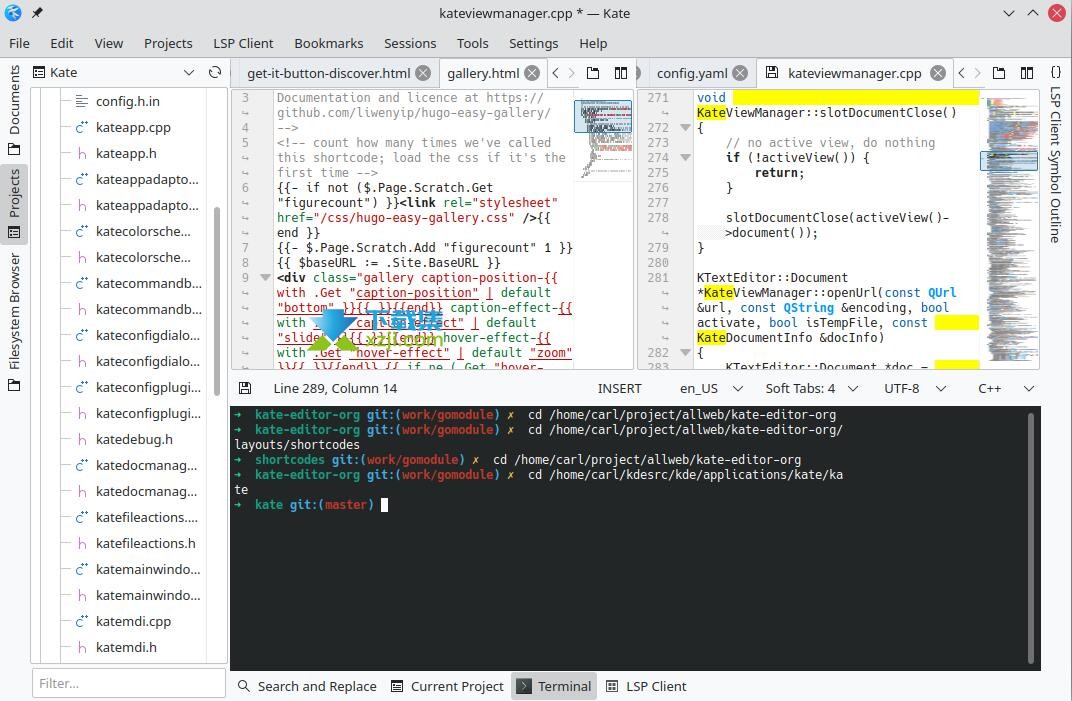1072x701 pixels.
Task: Pin the window with the pushpin icon
Action: (x=38, y=12)
